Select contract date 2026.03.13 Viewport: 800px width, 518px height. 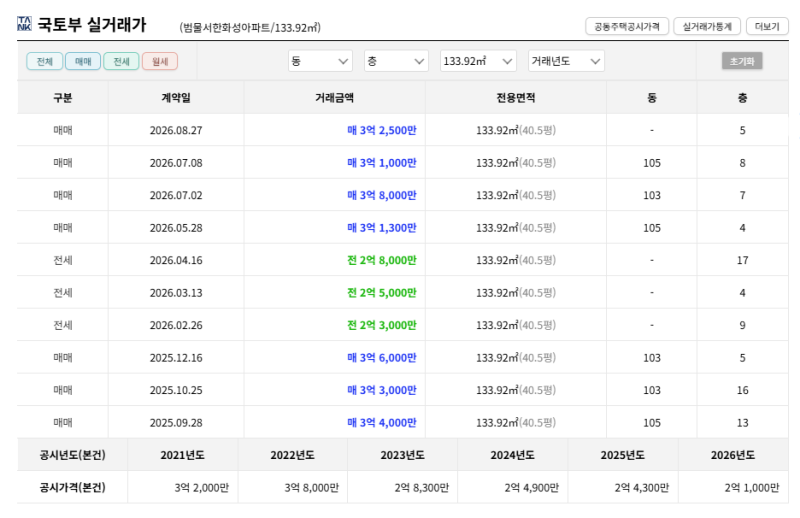point(176,292)
